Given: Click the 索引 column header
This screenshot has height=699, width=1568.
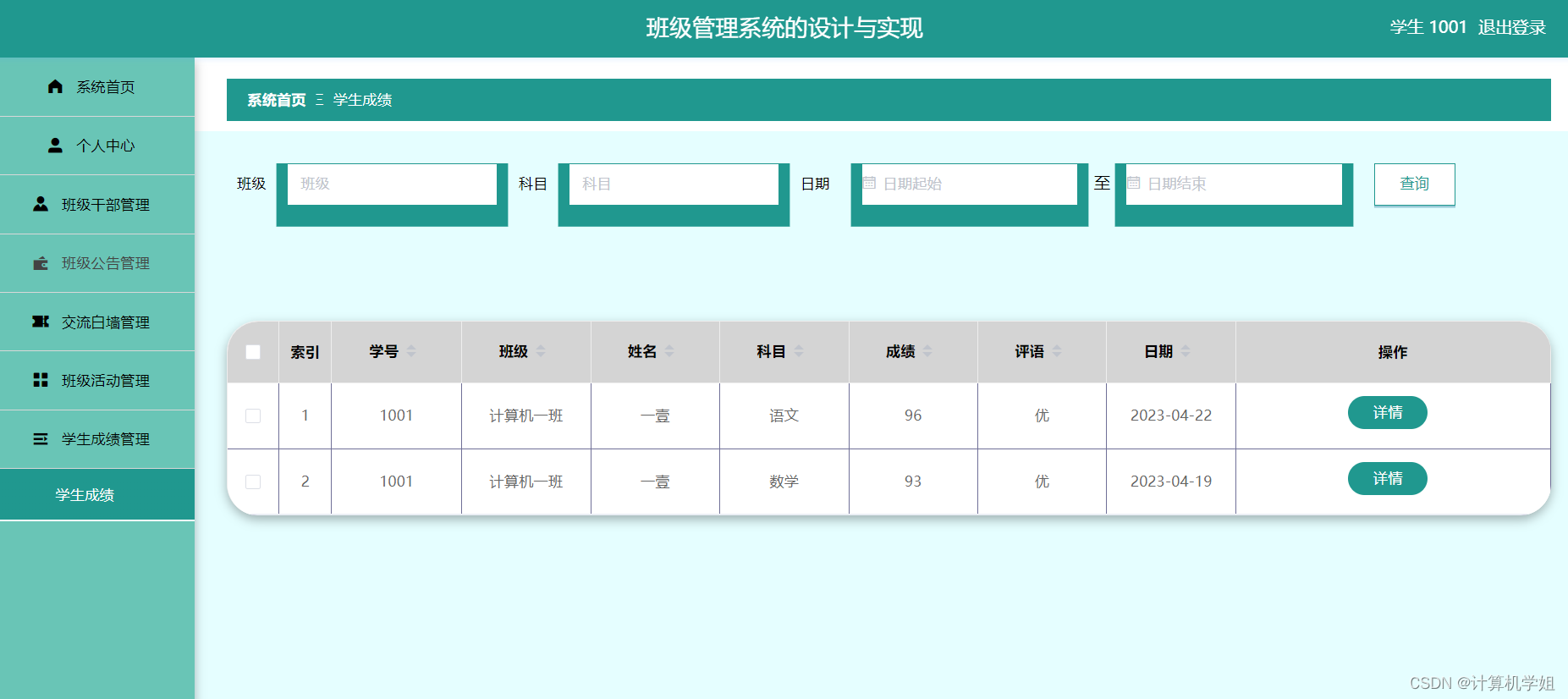Looking at the screenshot, I should pyautogui.click(x=305, y=352).
